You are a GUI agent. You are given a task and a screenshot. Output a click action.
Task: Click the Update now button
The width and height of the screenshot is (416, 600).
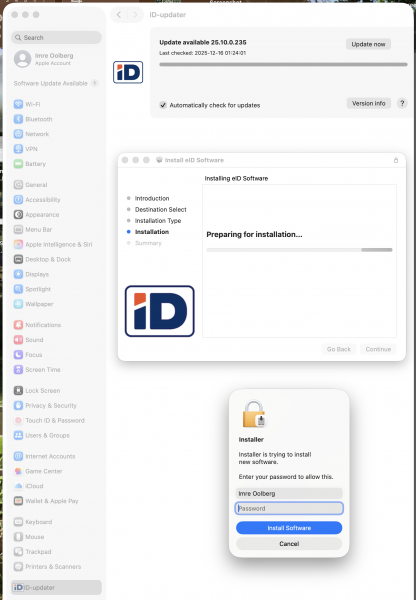point(368,44)
